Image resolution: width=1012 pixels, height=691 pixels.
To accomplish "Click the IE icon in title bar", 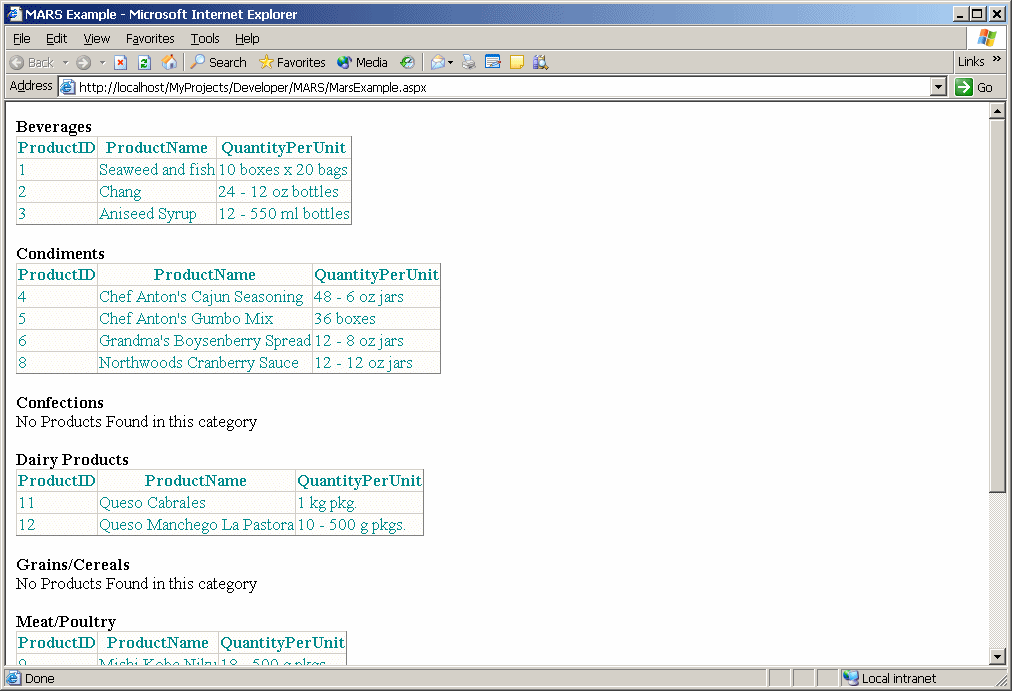I will [x=14, y=14].
